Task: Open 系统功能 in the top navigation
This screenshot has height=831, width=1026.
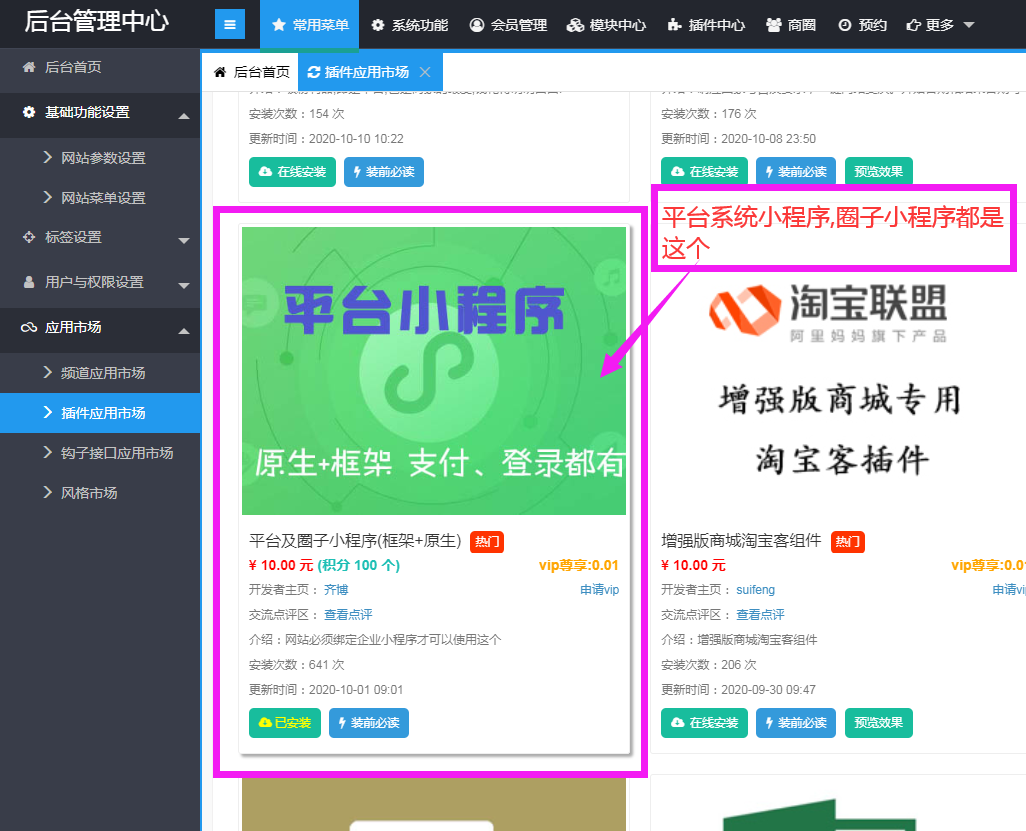Action: click(x=409, y=25)
